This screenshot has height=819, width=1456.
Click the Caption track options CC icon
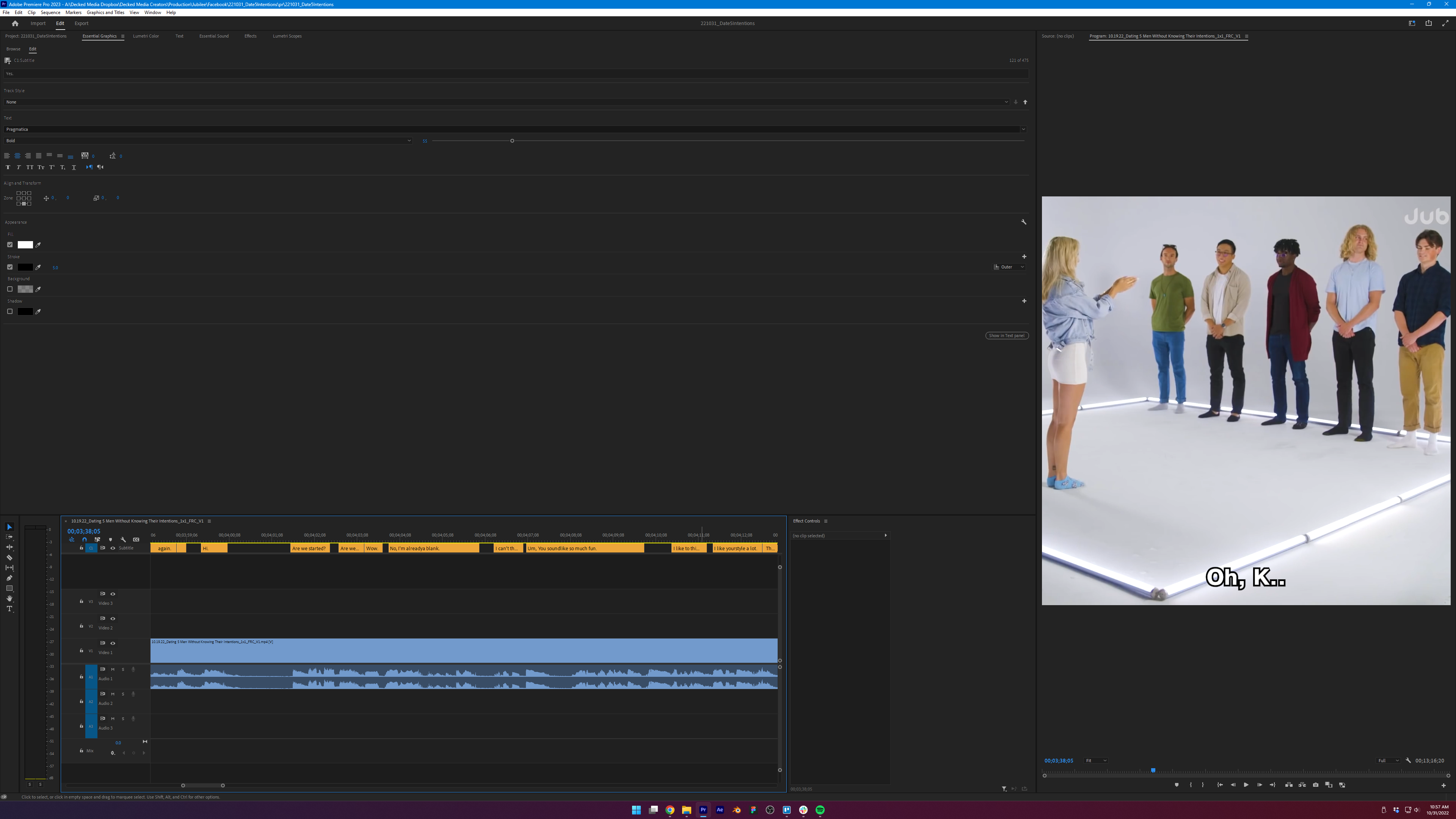pyautogui.click(x=136, y=540)
